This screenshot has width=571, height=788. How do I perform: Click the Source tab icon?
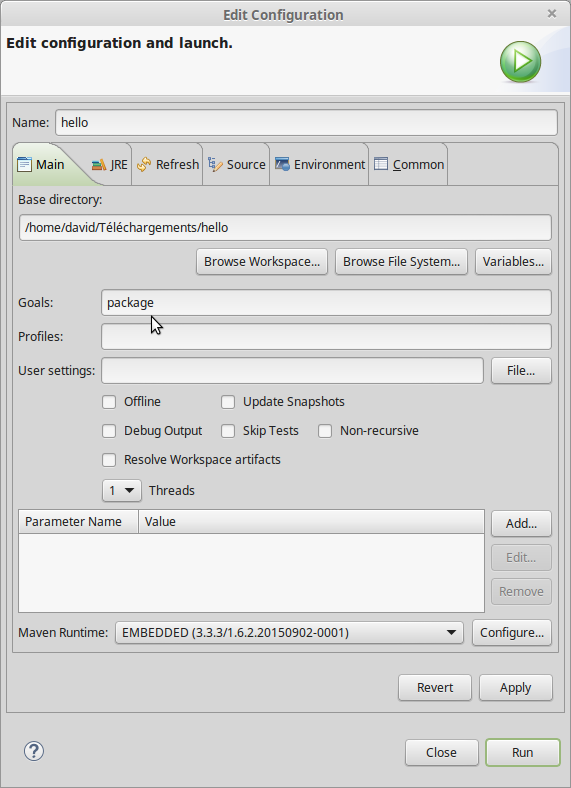pyautogui.click(x=215, y=164)
